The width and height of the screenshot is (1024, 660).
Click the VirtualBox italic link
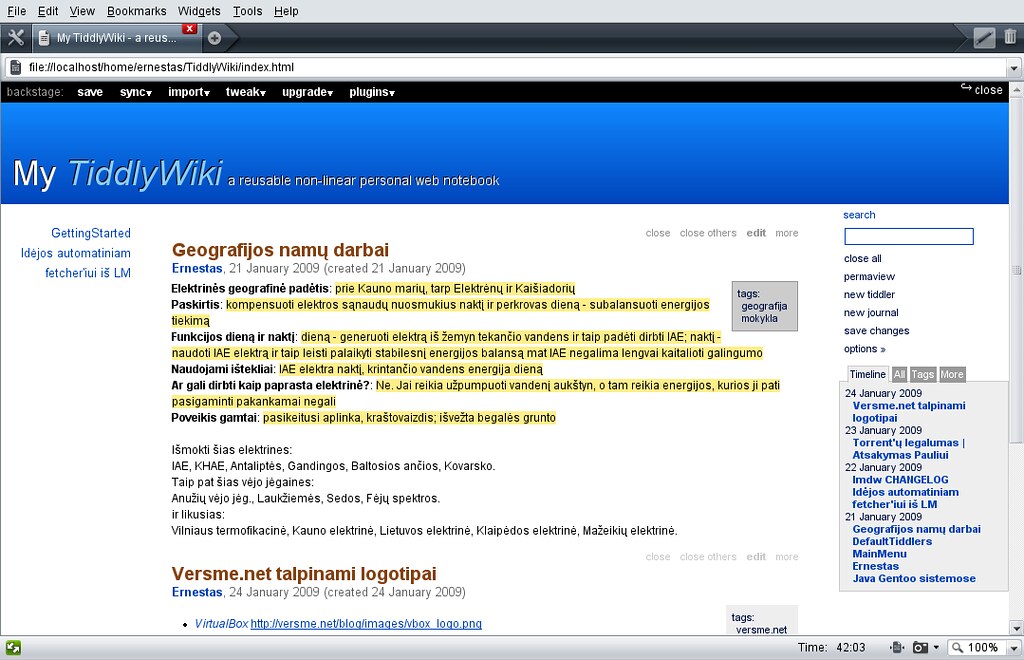click(x=221, y=623)
